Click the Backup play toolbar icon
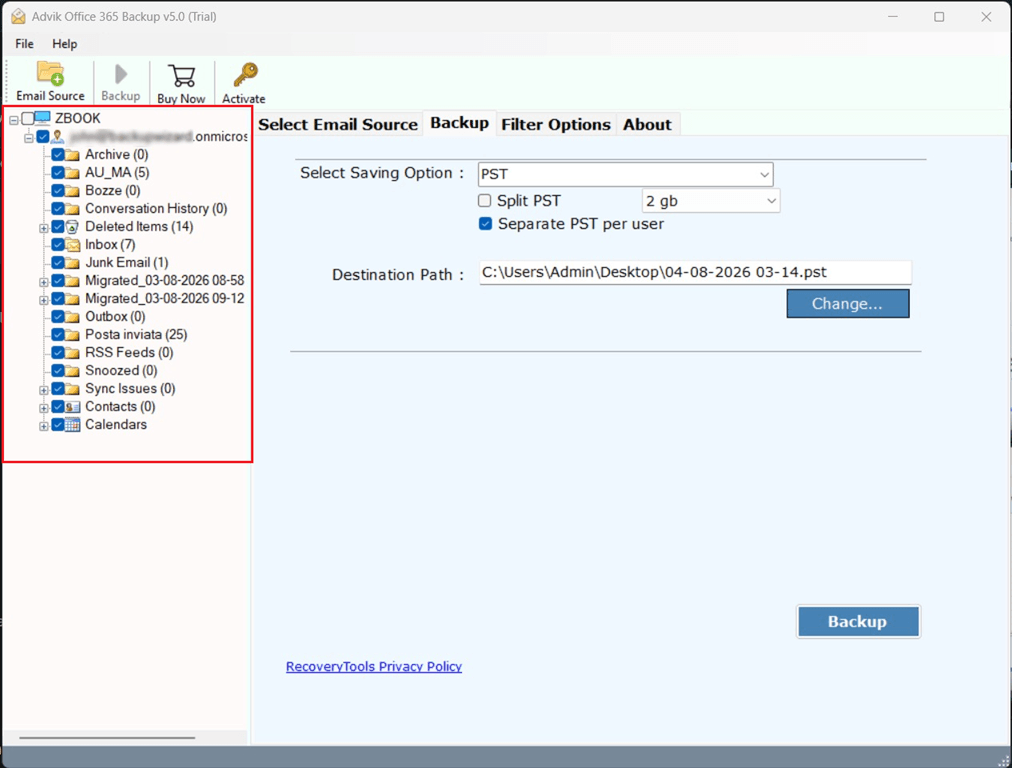The width and height of the screenshot is (1012, 768). 121,74
